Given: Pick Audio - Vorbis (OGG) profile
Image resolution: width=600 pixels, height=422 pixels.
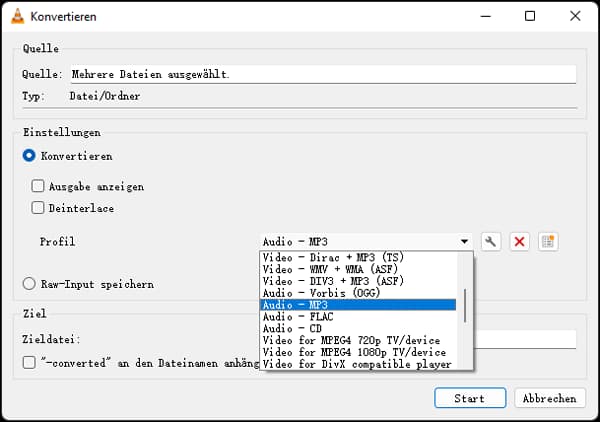Looking at the screenshot, I should tap(358, 293).
